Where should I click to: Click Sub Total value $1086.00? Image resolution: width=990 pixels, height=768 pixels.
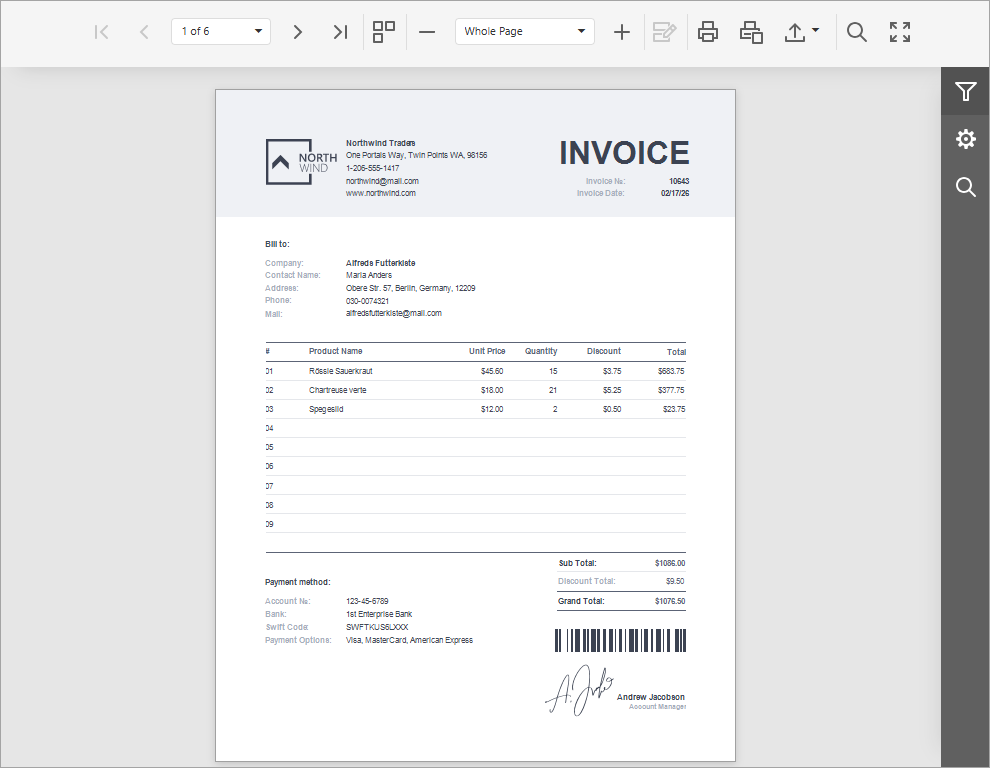[670, 563]
